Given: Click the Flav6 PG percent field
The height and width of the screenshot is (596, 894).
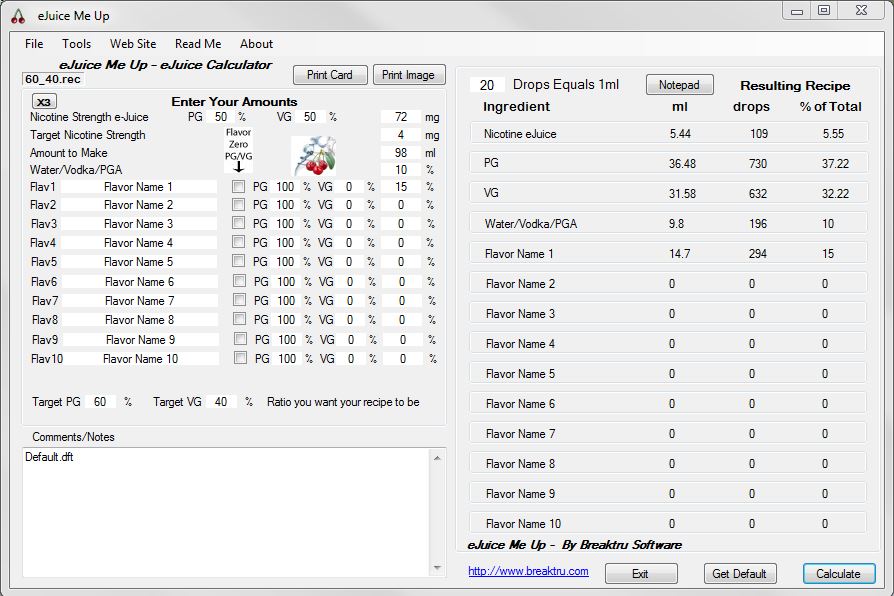Looking at the screenshot, I should [x=286, y=282].
